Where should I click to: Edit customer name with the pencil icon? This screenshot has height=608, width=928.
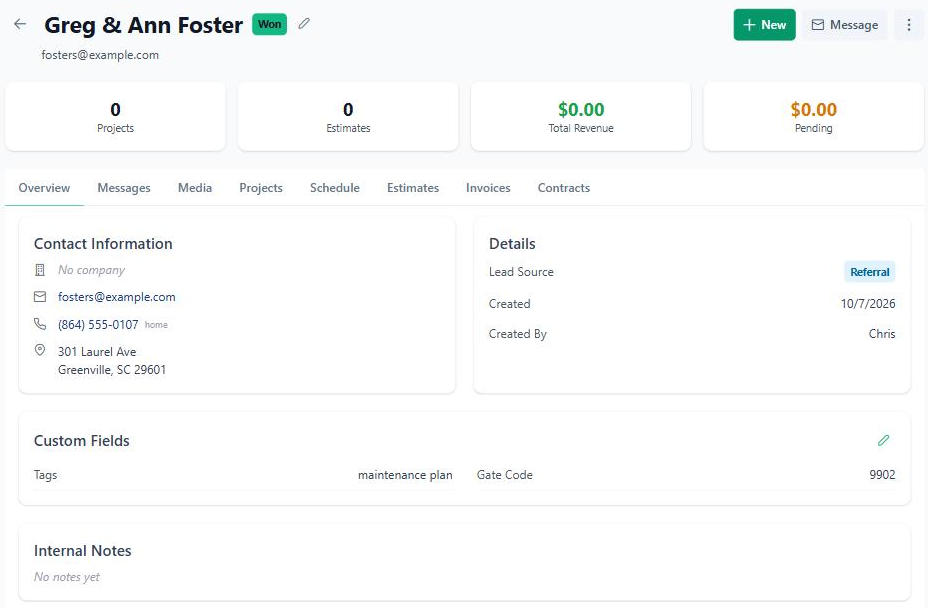304,24
